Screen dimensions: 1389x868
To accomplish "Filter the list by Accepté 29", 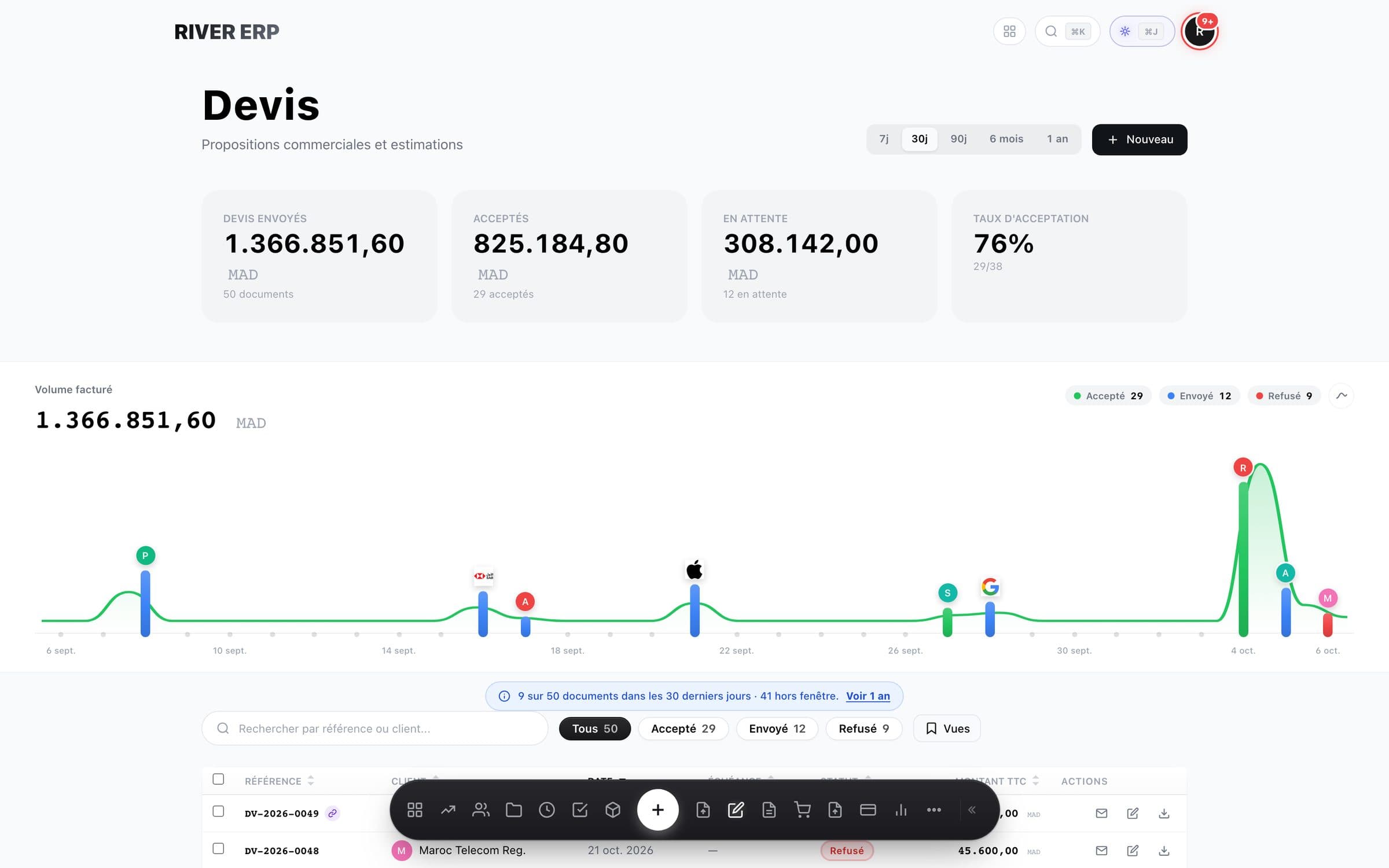I will click(x=683, y=729).
